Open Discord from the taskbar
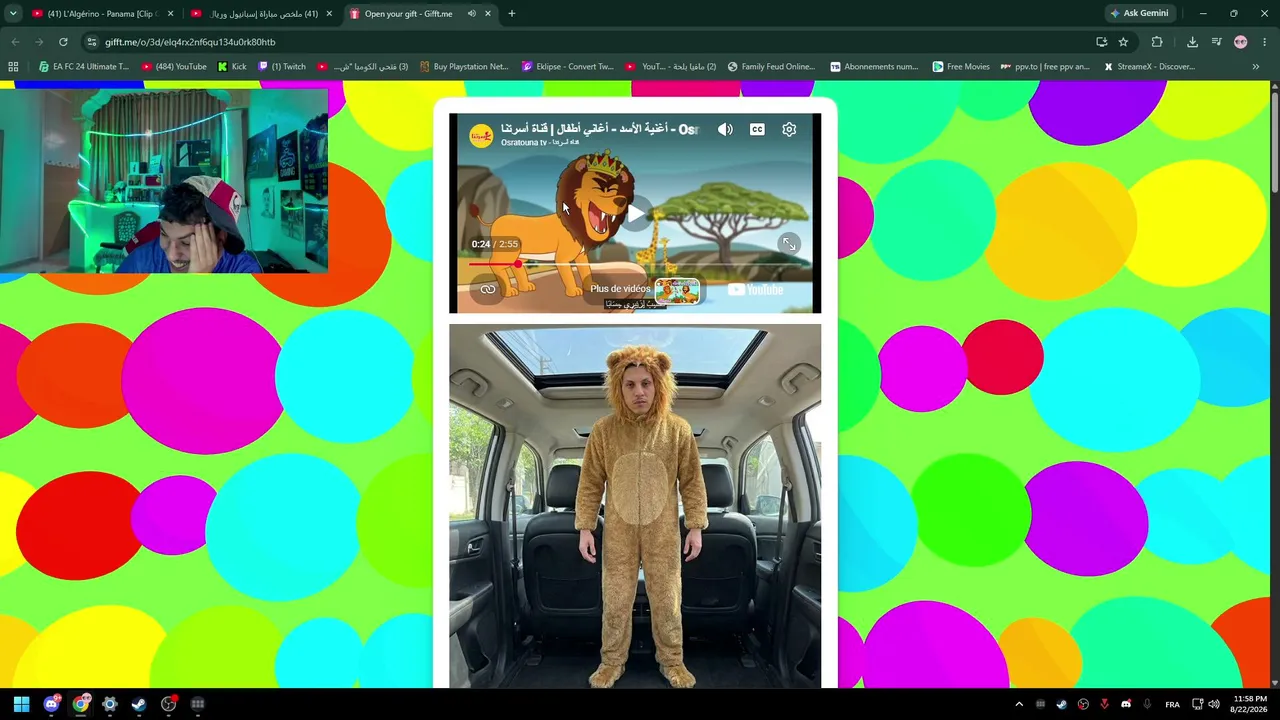 51,704
